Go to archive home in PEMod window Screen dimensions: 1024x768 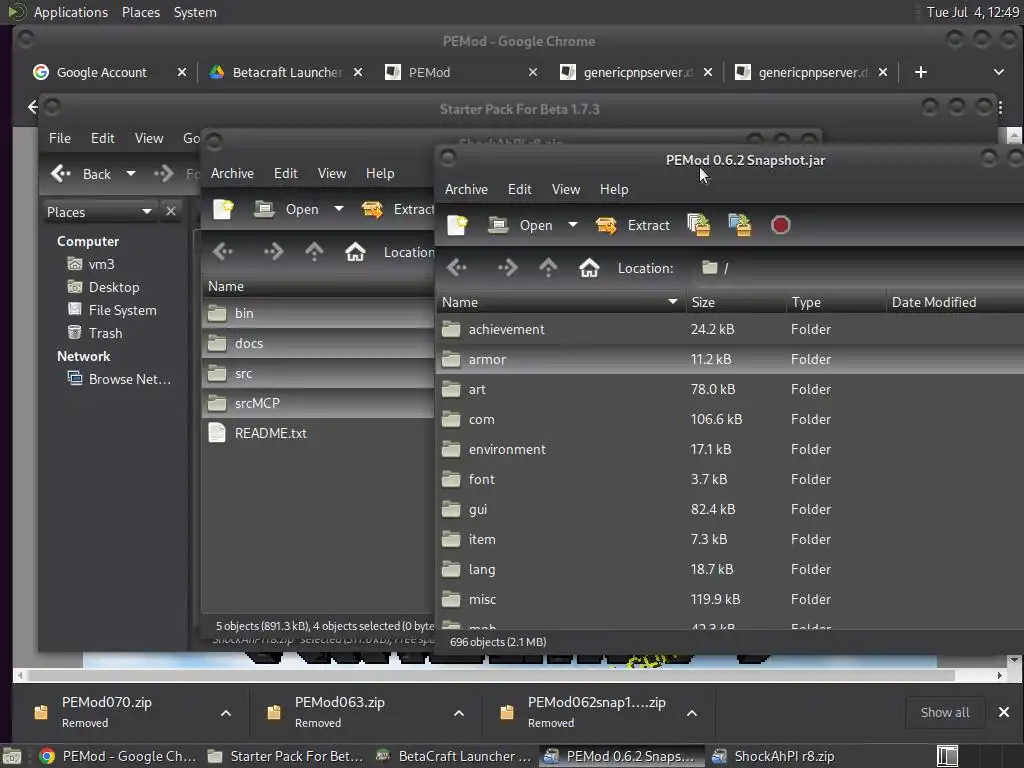589,268
